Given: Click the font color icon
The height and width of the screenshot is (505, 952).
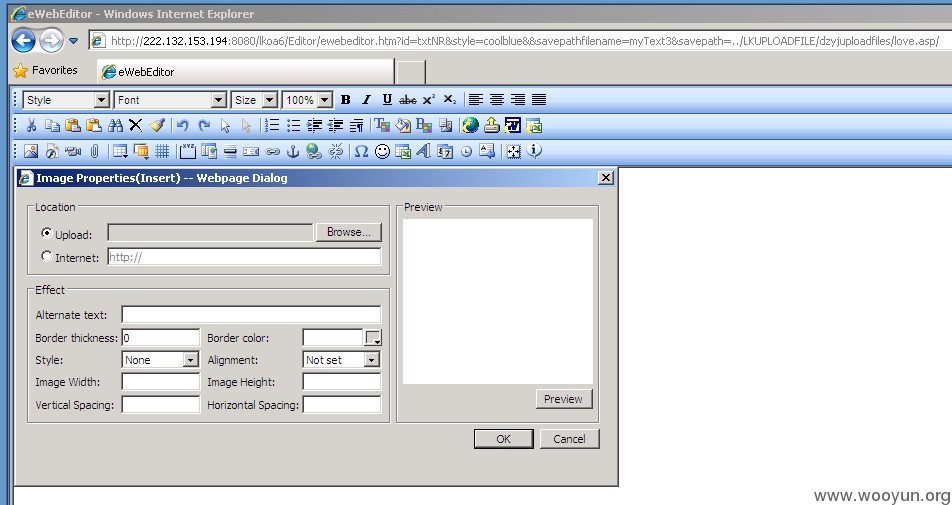Looking at the screenshot, I should [x=382, y=126].
